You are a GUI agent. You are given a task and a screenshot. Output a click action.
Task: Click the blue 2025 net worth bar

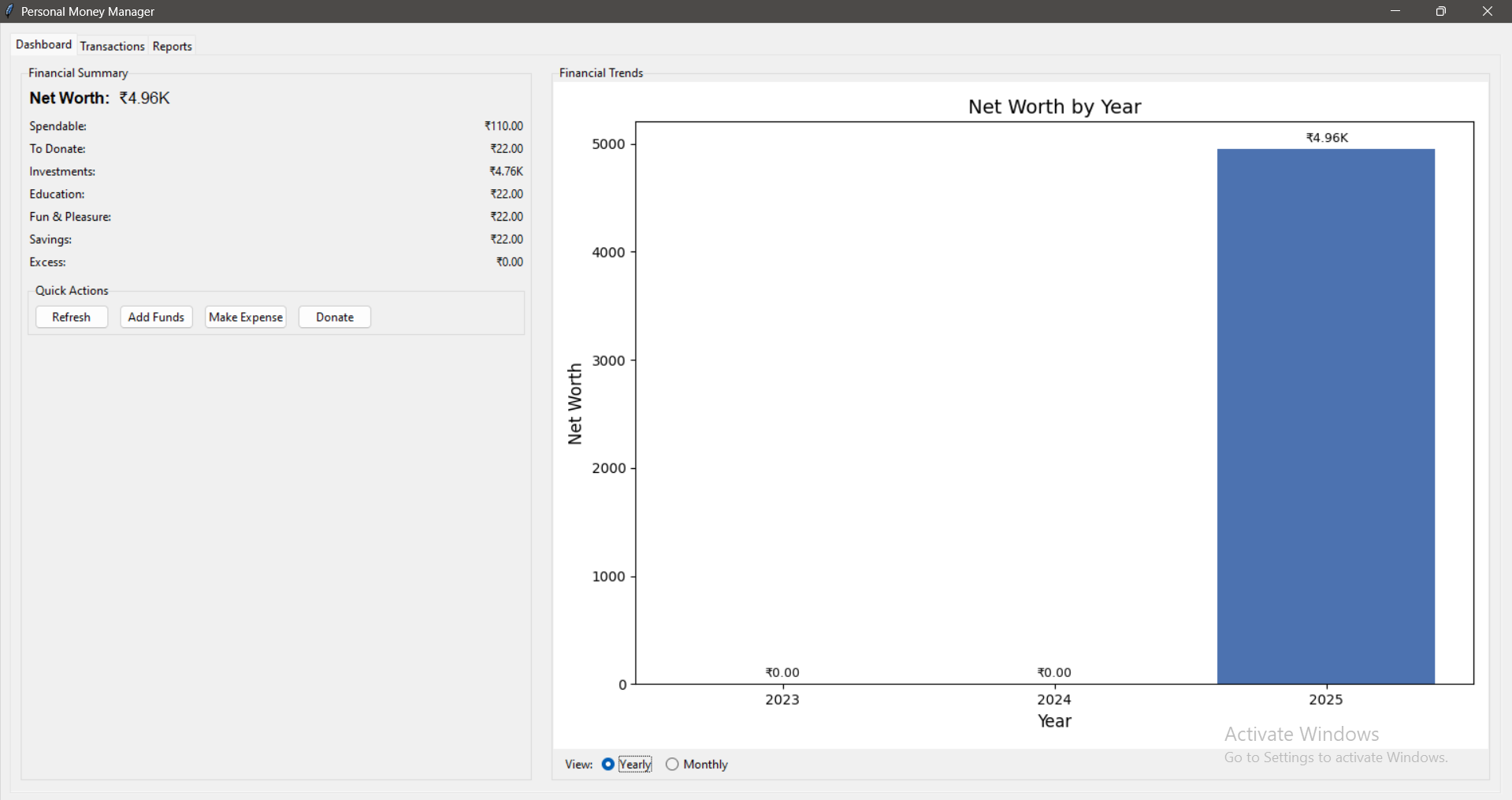[1325, 416]
